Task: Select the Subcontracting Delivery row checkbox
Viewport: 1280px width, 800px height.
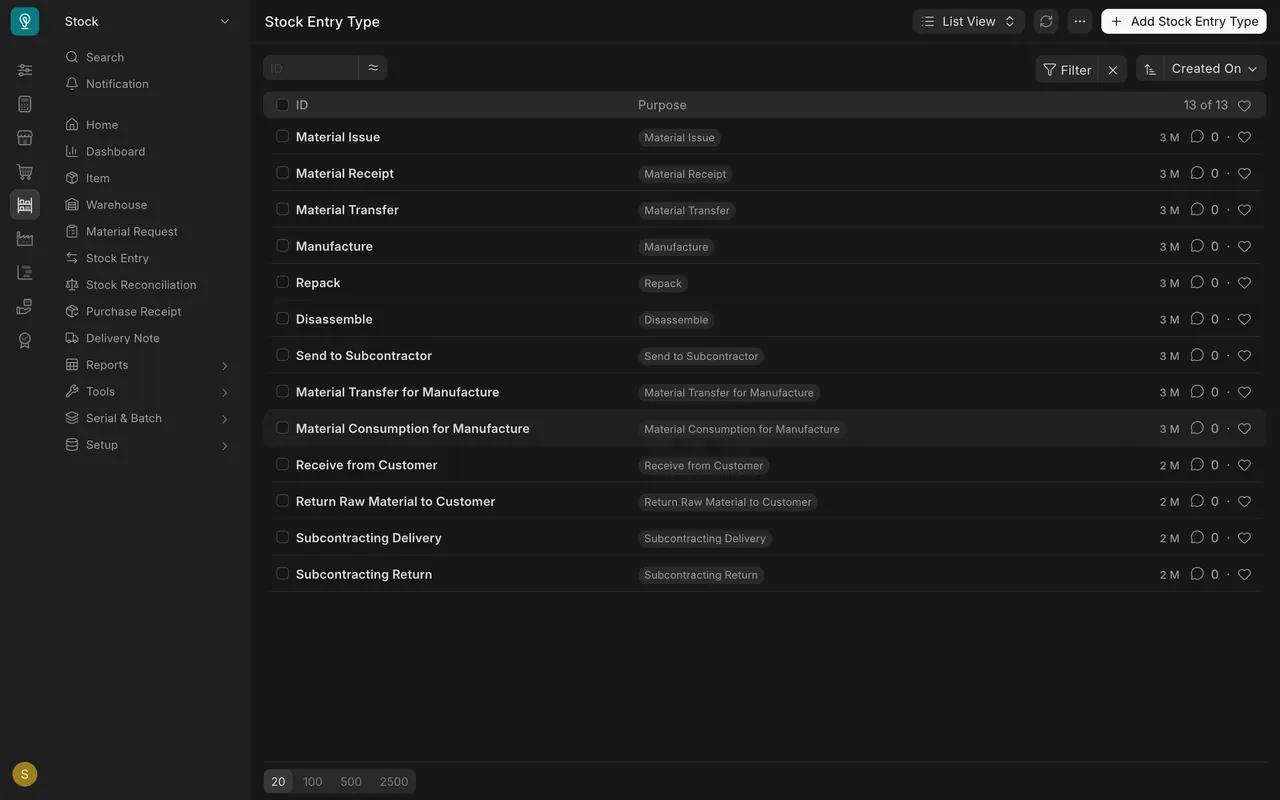Action: (x=282, y=537)
